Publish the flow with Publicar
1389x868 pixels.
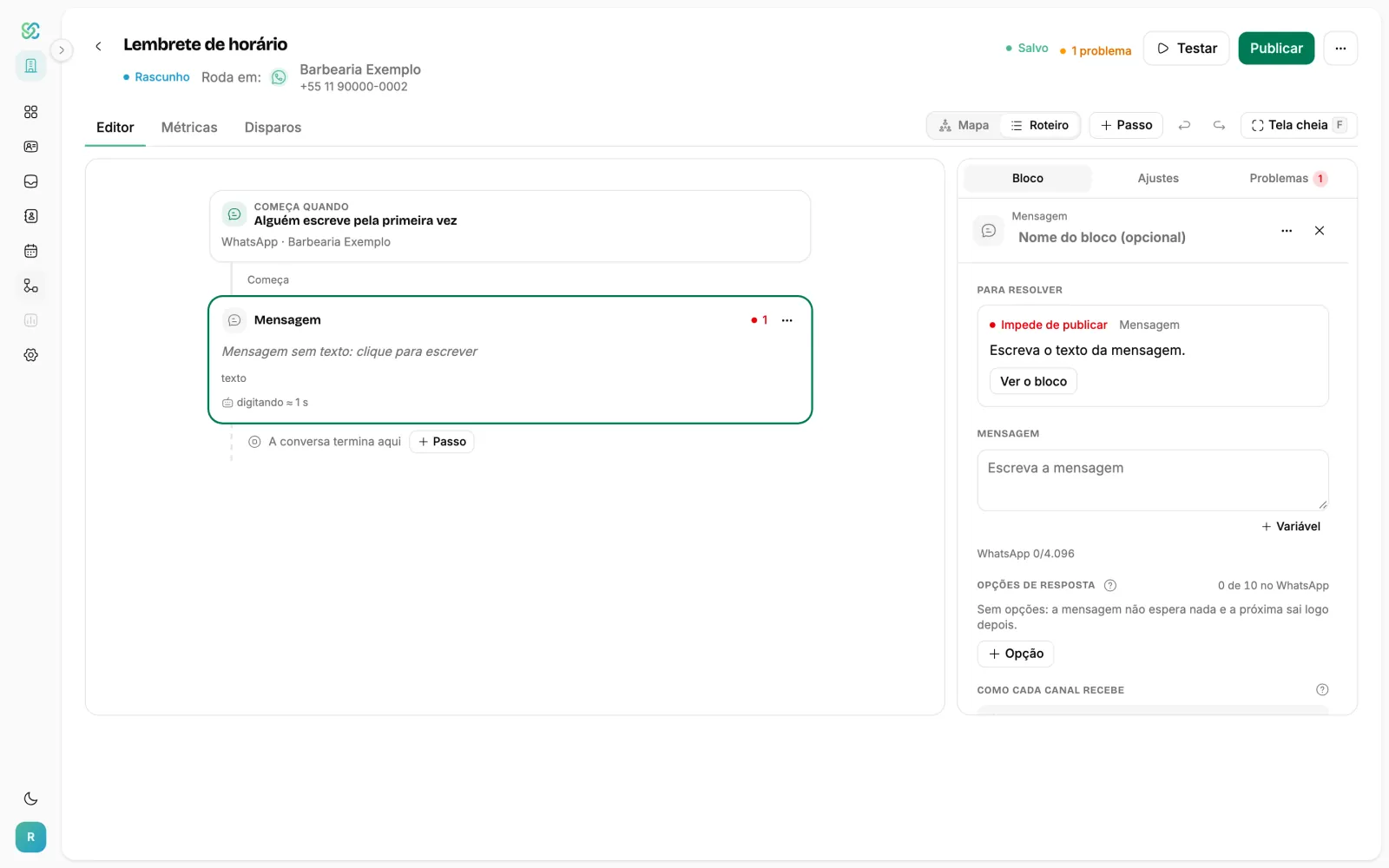pyautogui.click(x=1276, y=49)
